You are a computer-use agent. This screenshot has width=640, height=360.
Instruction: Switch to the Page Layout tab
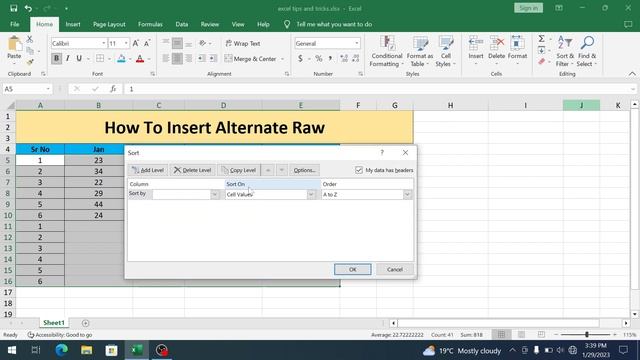pyautogui.click(x=109, y=24)
